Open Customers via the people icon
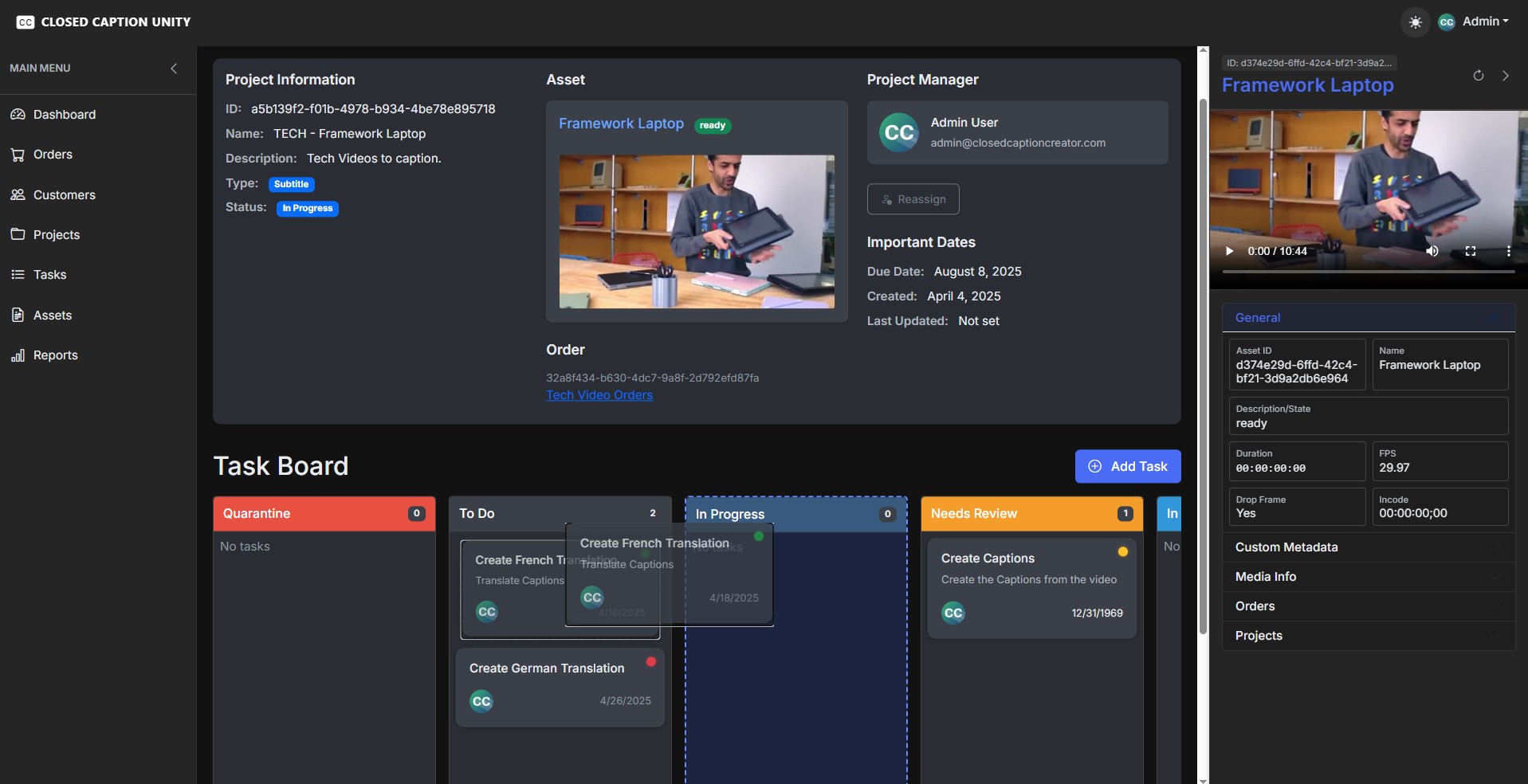 18,194
